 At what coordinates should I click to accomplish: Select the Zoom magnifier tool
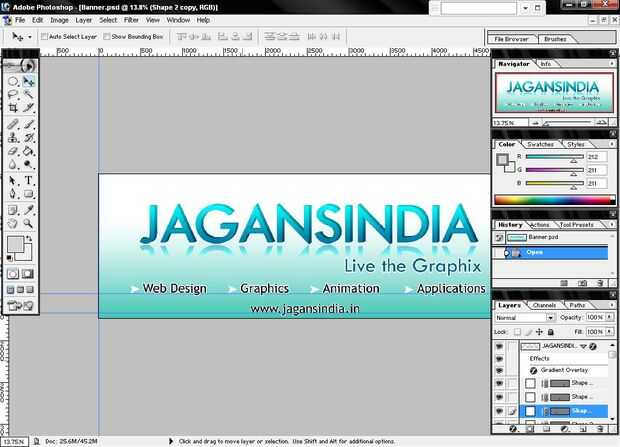[28, 224]
